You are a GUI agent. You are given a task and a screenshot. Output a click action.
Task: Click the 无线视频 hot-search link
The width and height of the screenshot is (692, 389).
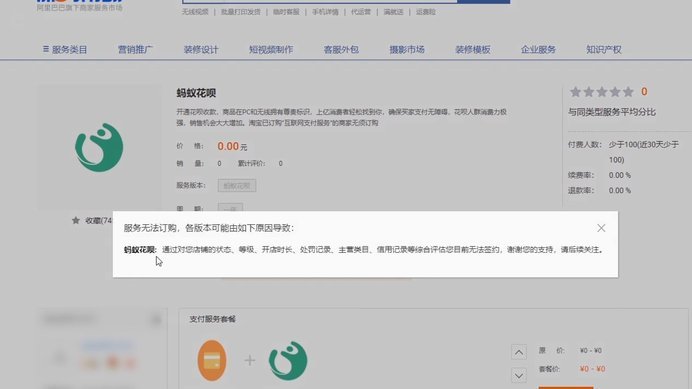pyautogui.click(x=195, y=12)
